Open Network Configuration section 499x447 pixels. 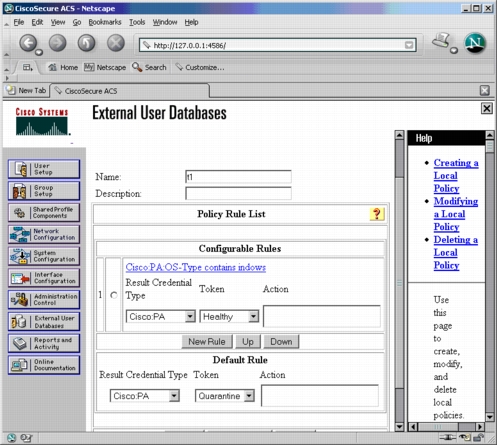point(44,235)
